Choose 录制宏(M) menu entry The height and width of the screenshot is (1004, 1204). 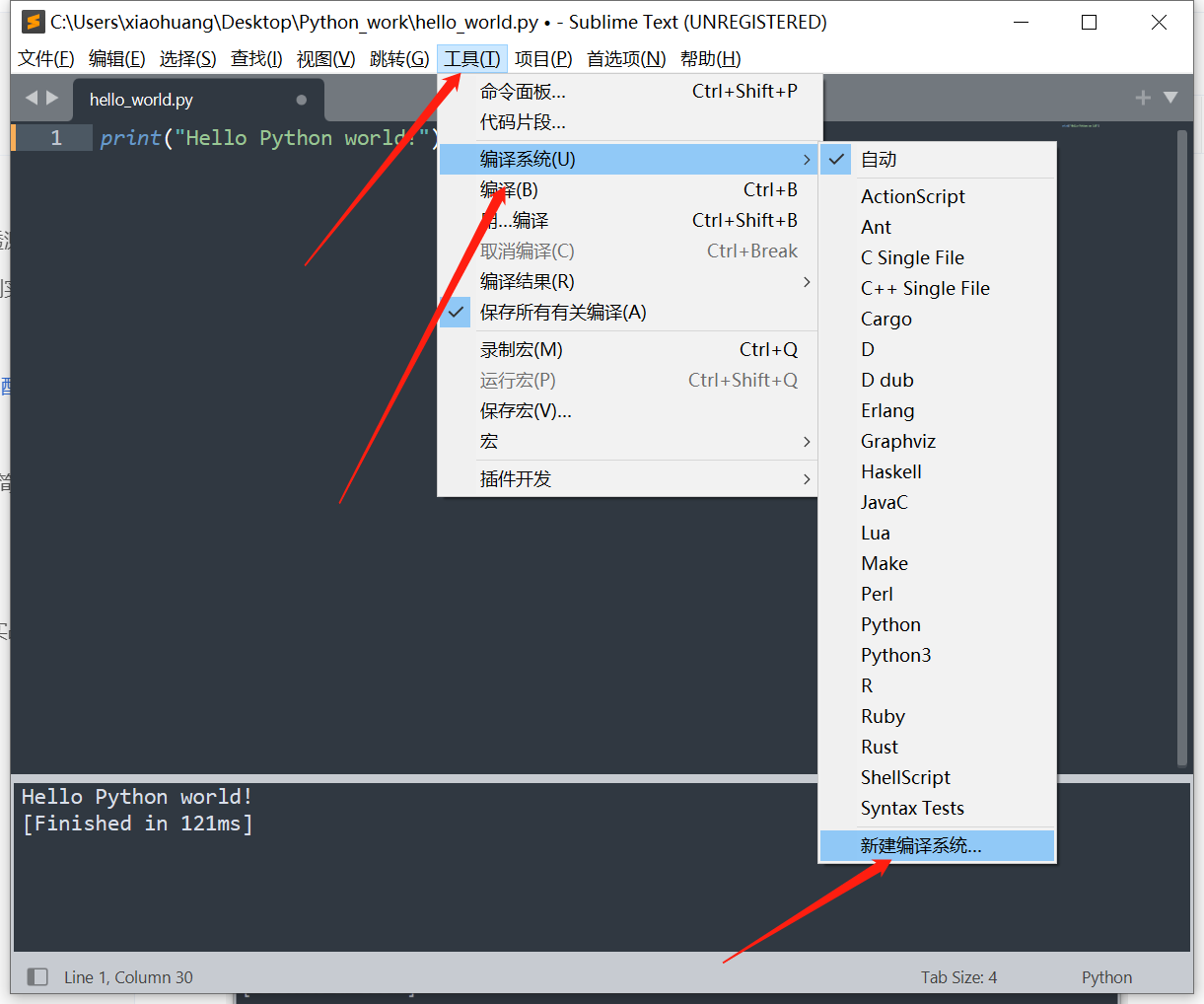coord(629,349)
